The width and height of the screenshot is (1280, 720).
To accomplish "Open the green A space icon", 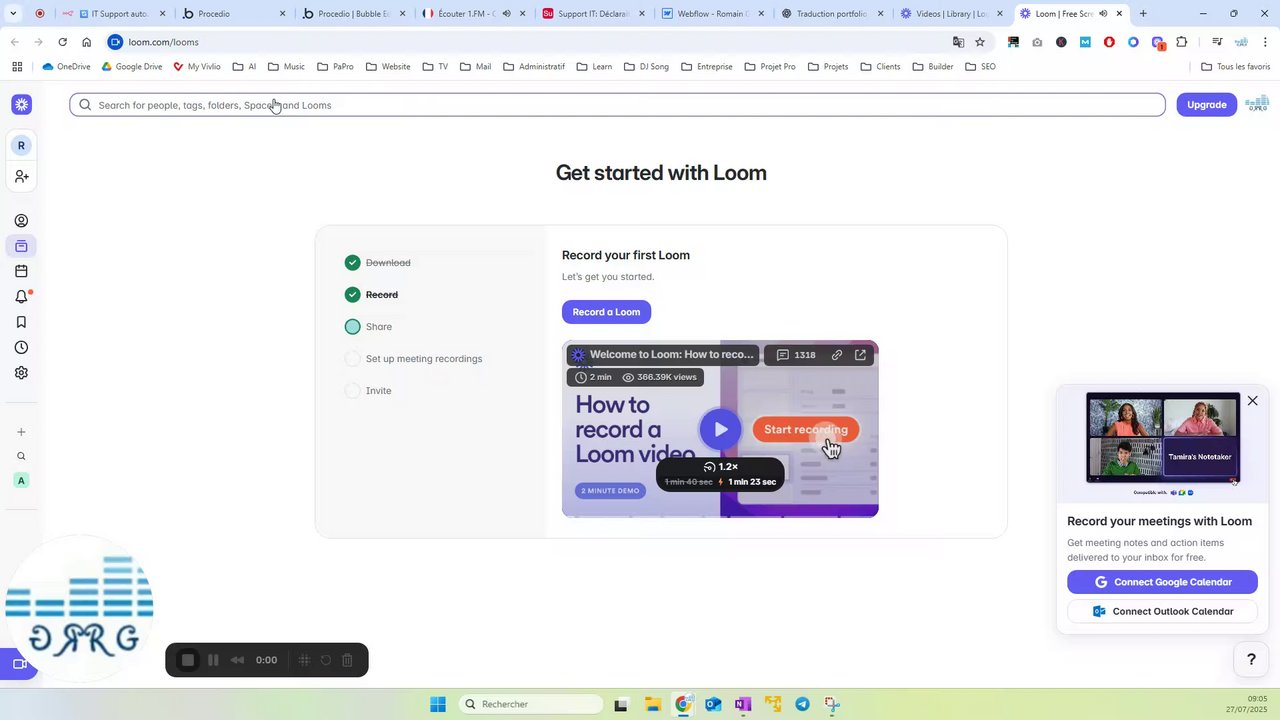I will point(21,481).
